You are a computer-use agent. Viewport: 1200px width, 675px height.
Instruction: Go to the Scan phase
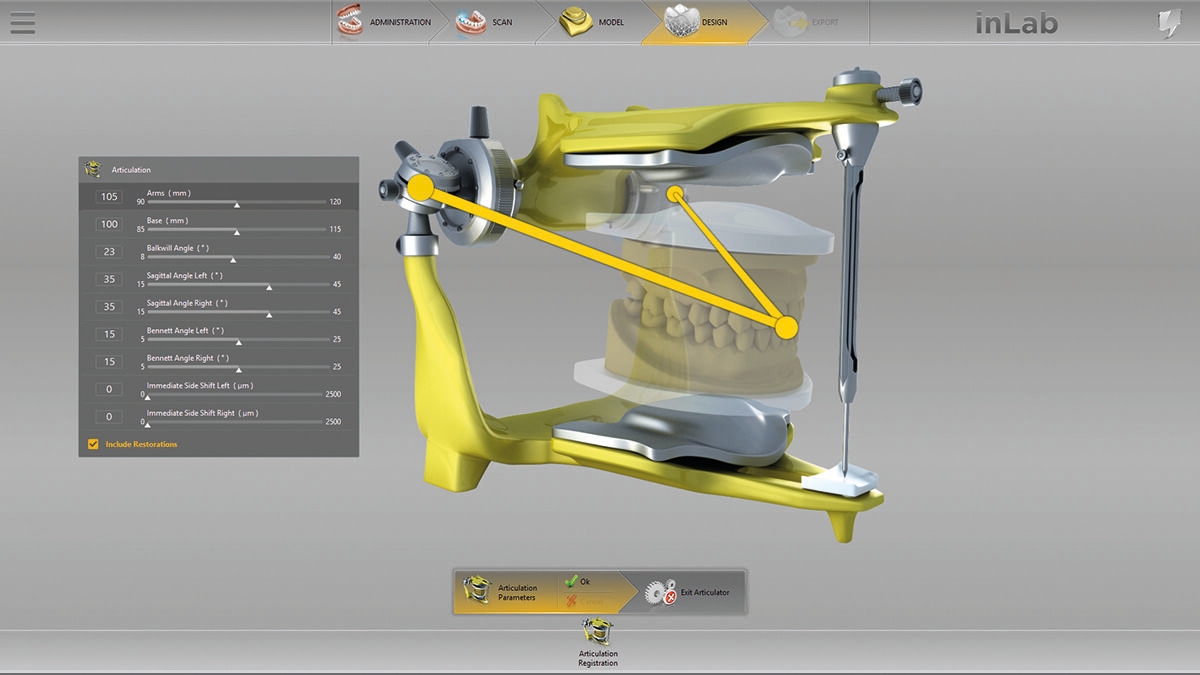point(471,21)
